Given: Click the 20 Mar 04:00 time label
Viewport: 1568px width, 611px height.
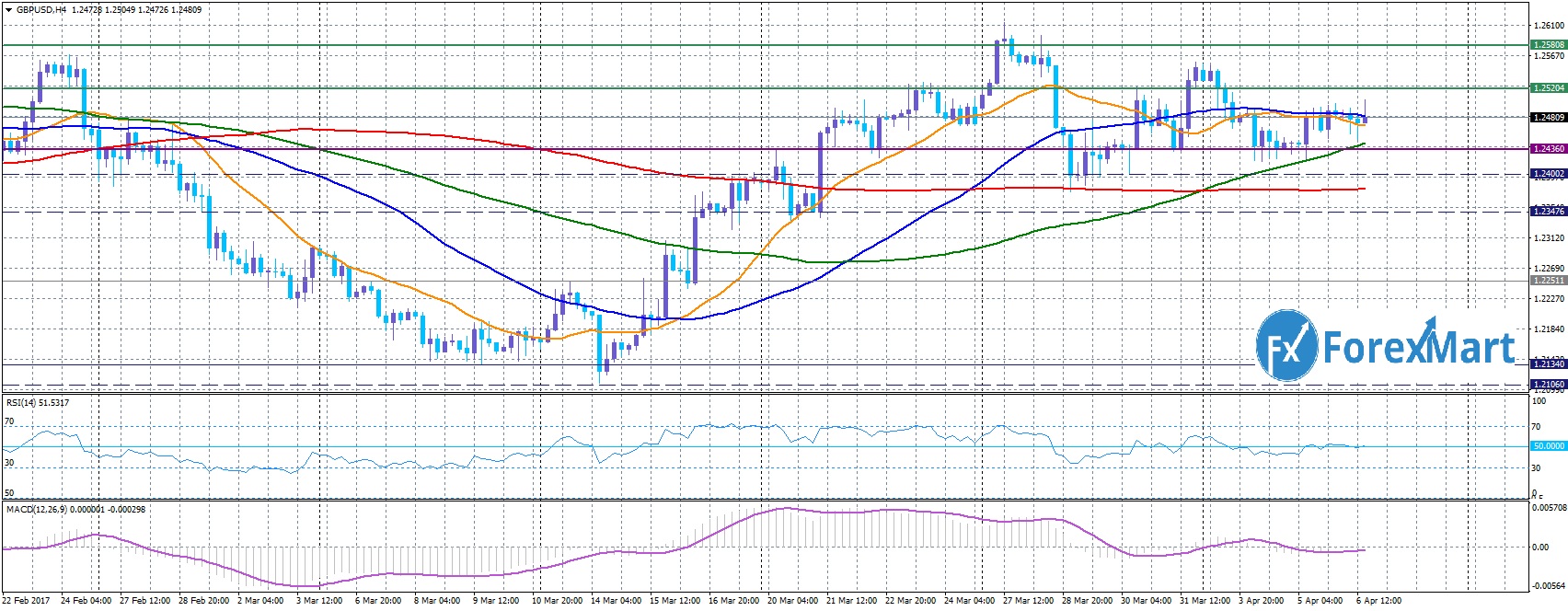Looking at the screenshot, I should click(793, 601).
